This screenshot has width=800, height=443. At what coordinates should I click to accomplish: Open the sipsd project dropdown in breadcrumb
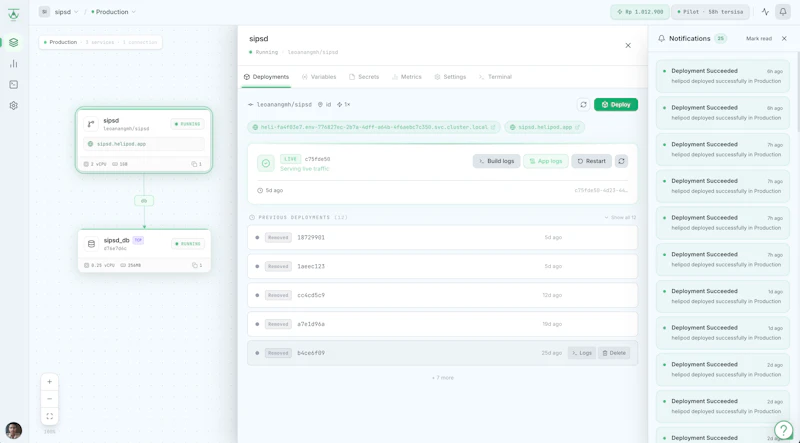[66, 12]
